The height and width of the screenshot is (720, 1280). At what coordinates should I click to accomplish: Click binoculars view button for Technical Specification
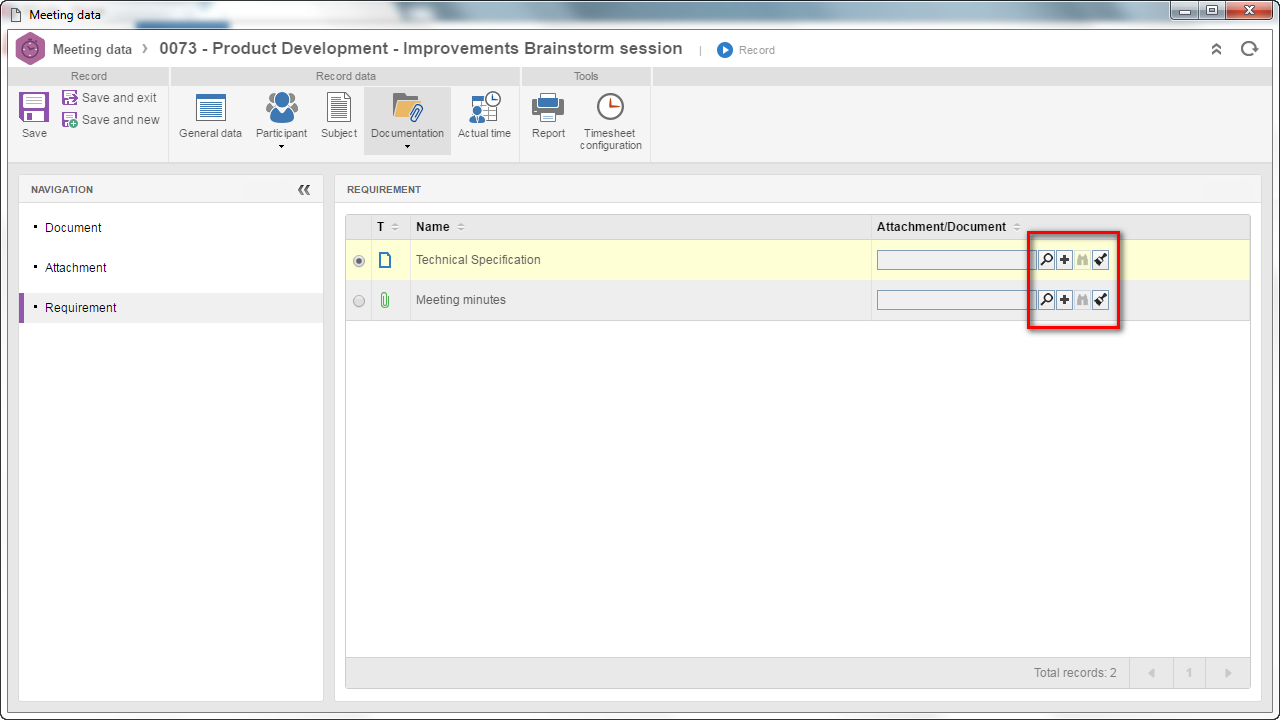pos(1082,260)
